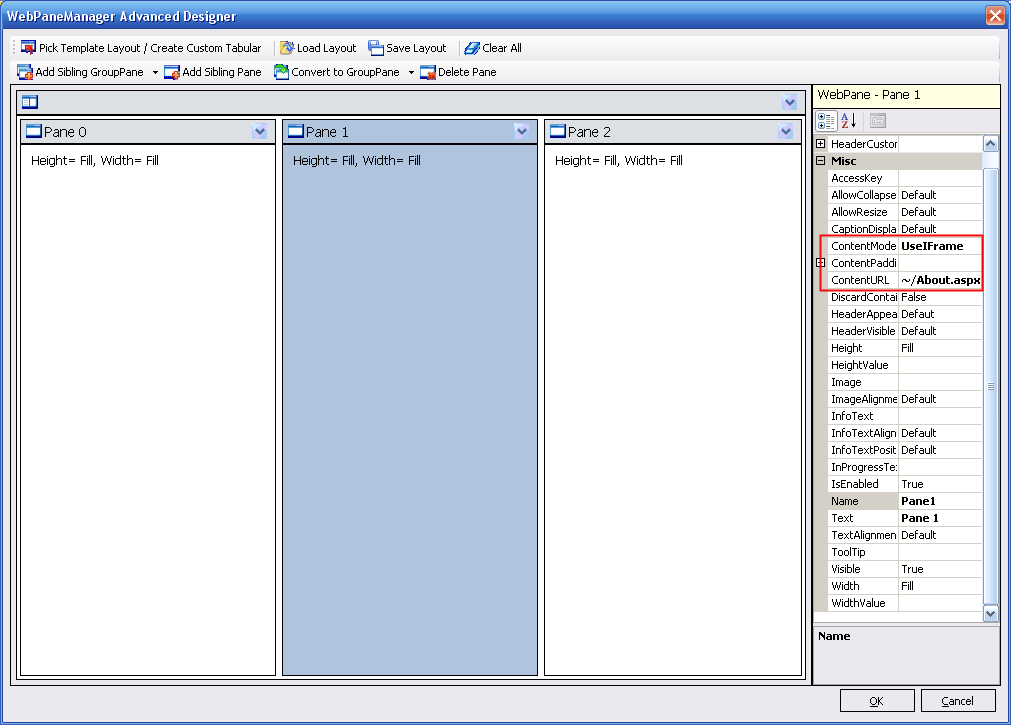Image resolution: width=1011 pixels, height=725 pixels.
Task: Open Convert to GroupPane dropdown arrow
Action: pos(410,73)
